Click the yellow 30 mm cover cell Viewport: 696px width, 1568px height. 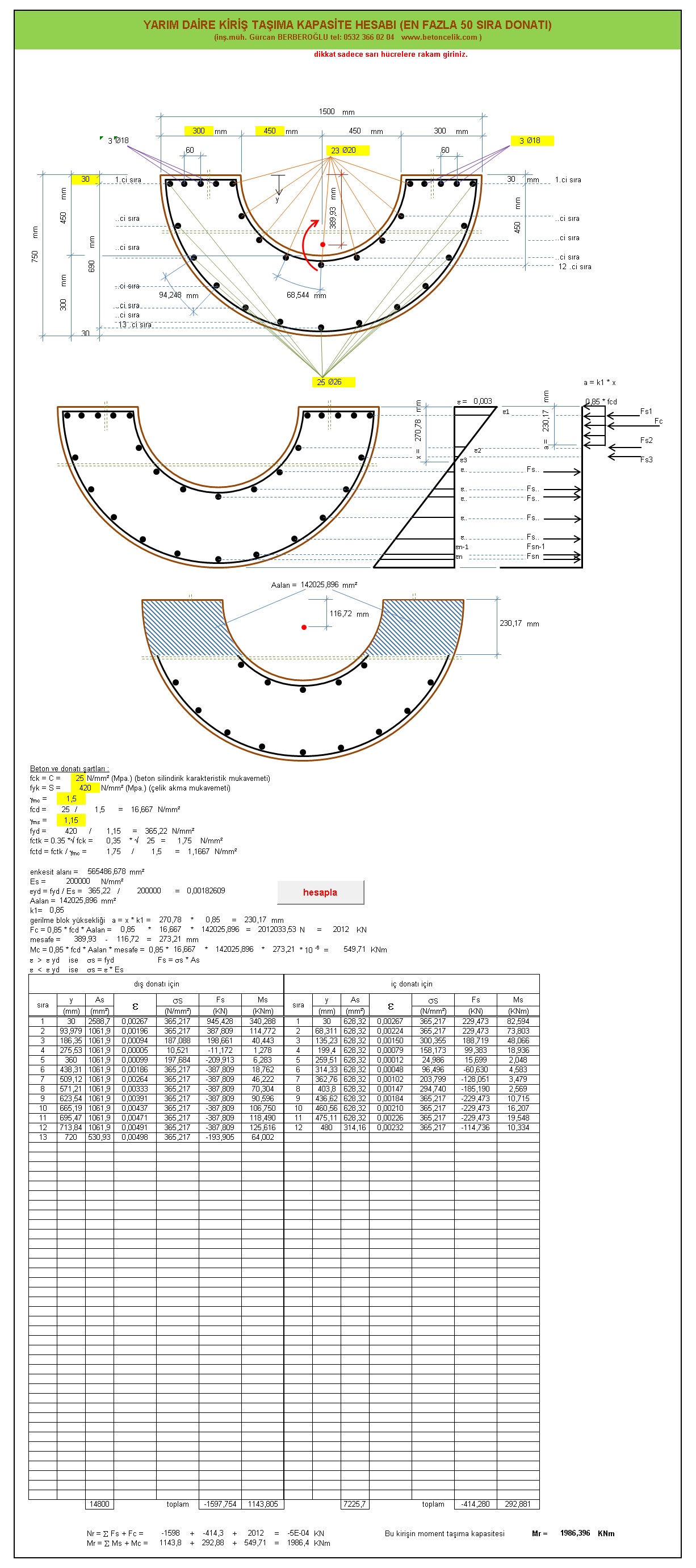pyautogui.click(x=85, y=179)
